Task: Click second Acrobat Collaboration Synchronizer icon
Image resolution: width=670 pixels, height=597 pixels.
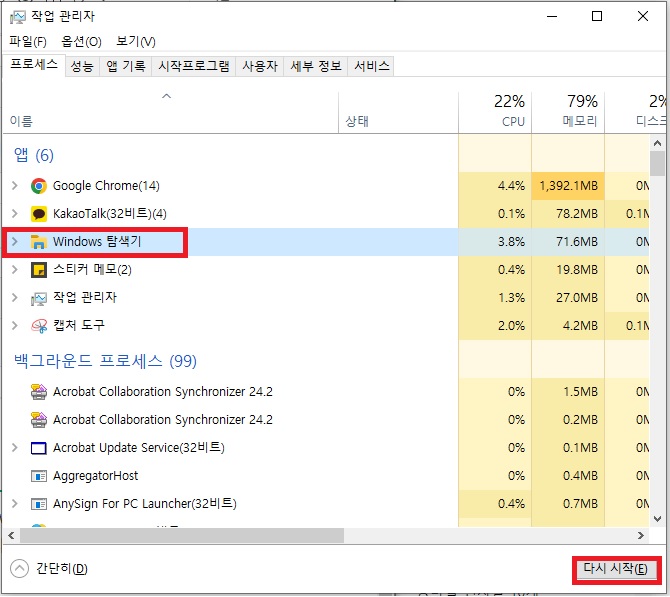Action: (39, 420)
